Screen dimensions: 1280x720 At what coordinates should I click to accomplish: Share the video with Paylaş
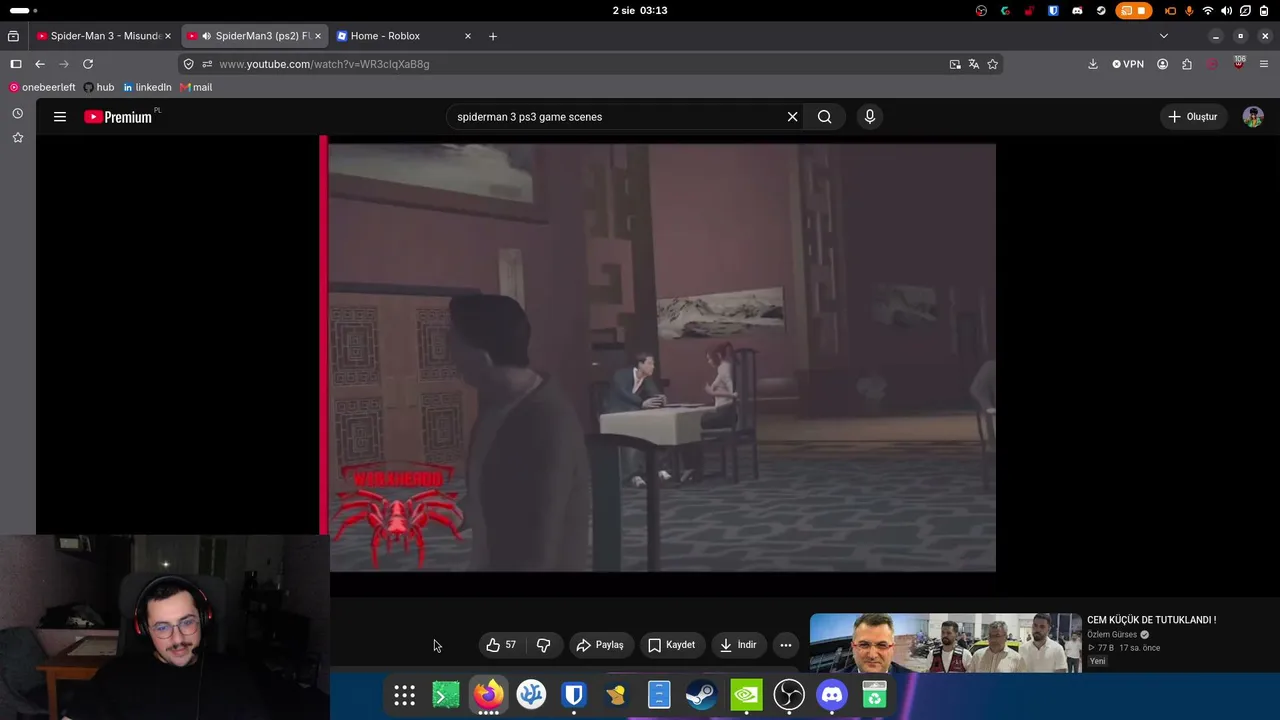[x=600, y=645]
